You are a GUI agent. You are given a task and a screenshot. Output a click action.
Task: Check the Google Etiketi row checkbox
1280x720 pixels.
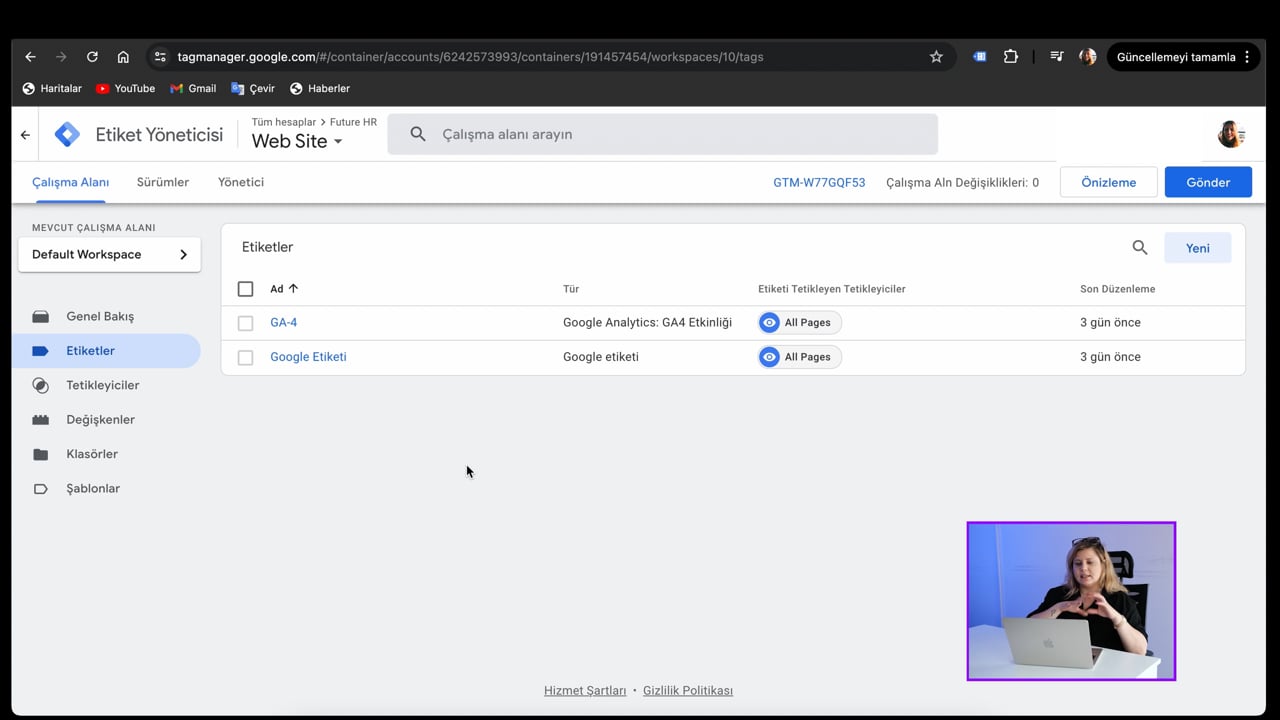[245, 357]
